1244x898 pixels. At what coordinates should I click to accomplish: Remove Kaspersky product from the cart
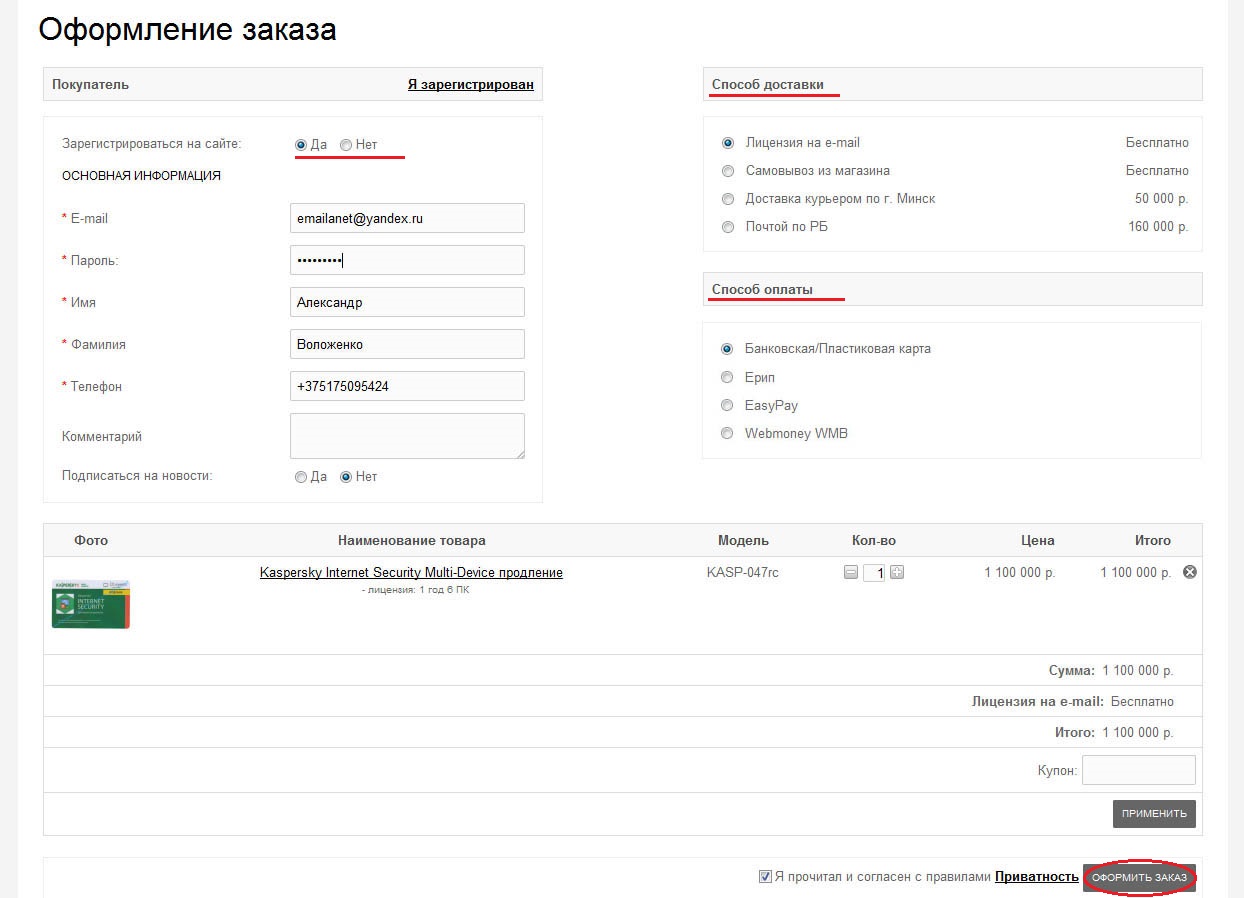click(1189, 572)
